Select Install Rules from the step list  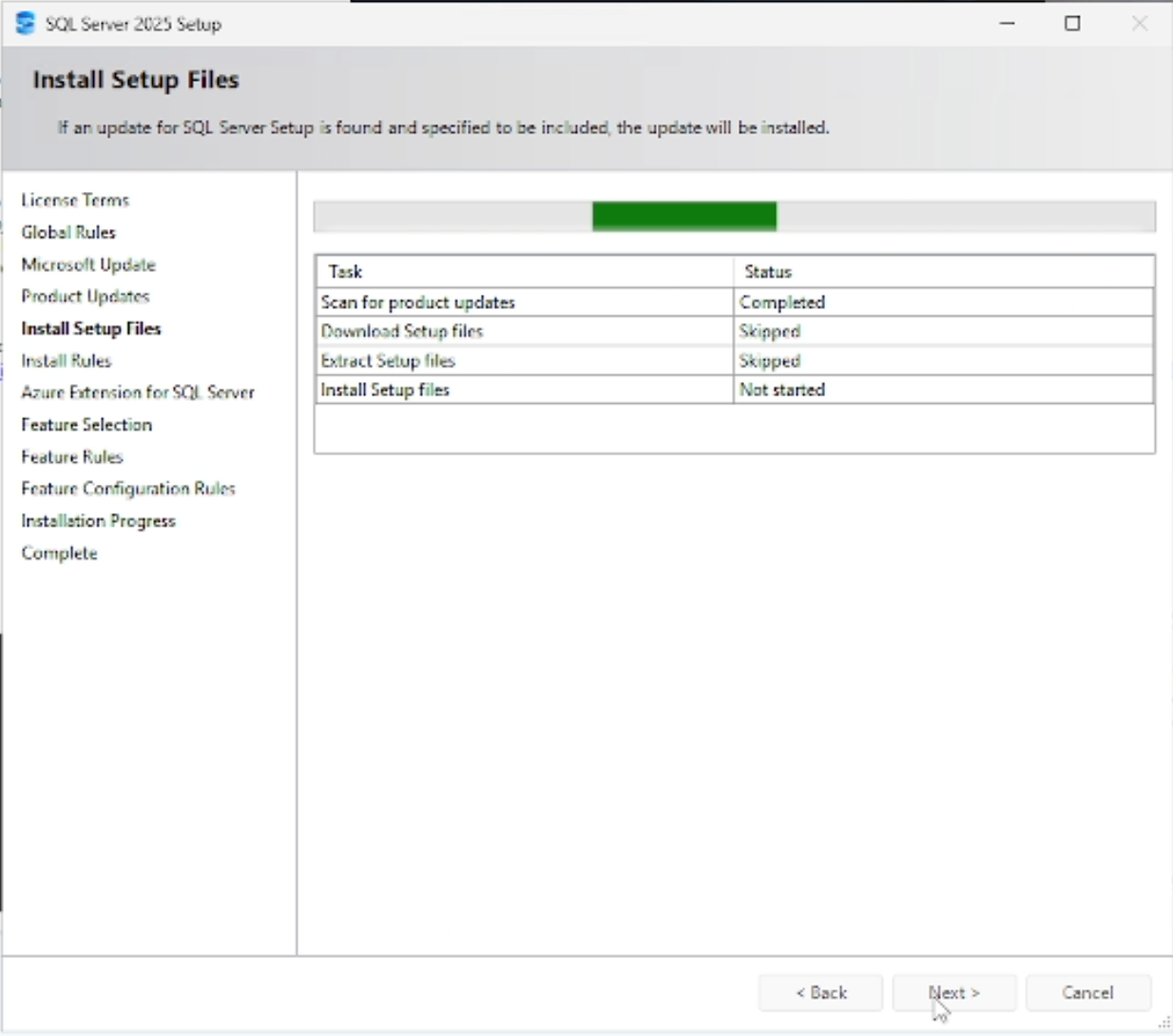point(66,360)
